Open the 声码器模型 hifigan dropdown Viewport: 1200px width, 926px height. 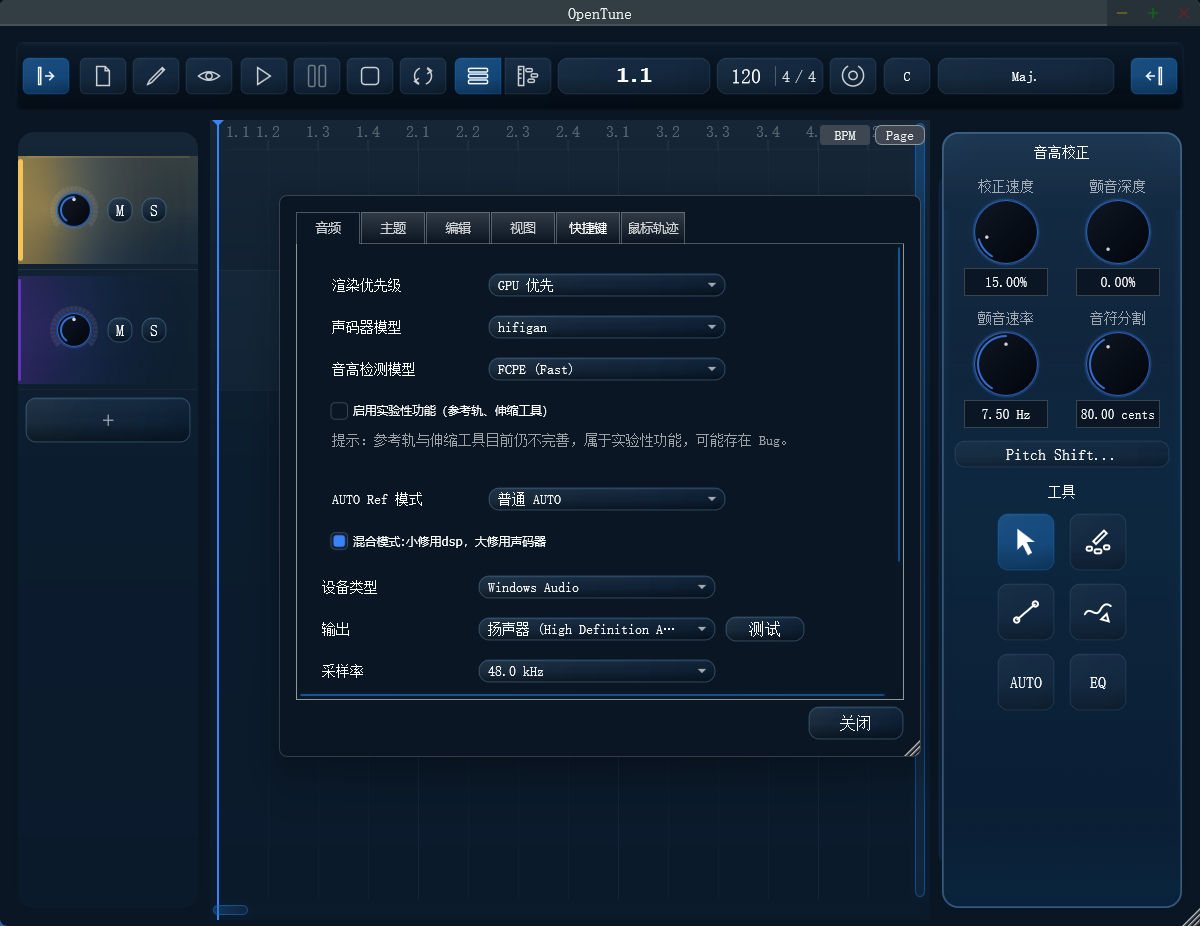(x=607, y=327)
